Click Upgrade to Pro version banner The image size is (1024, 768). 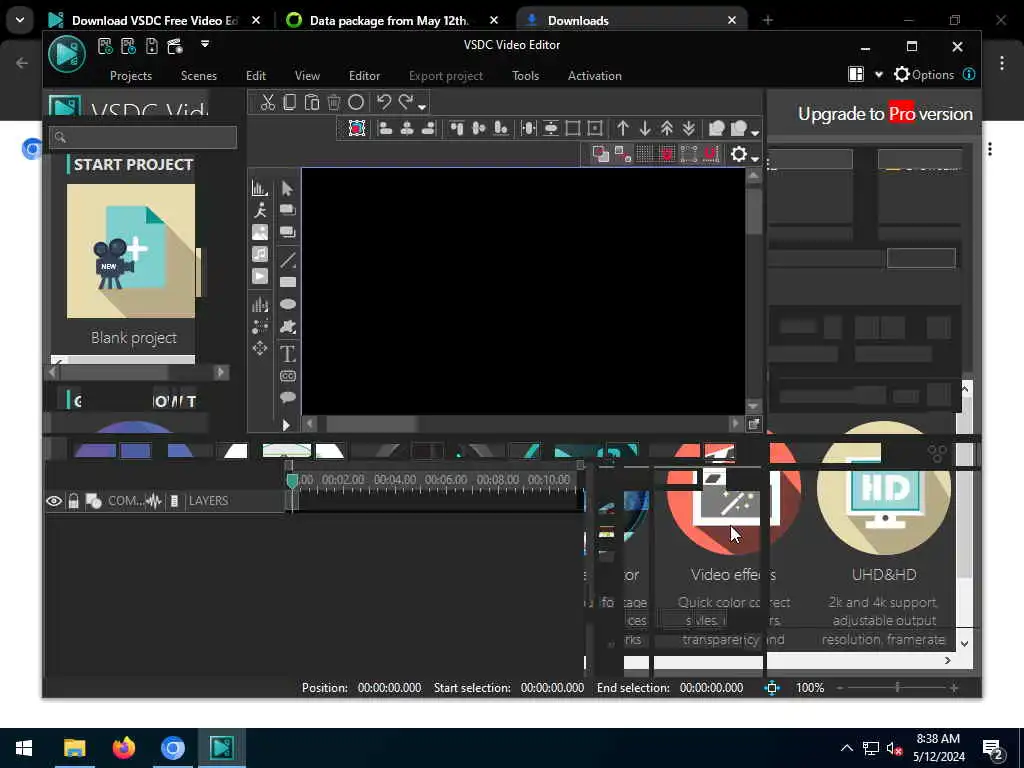coord(885,114)
